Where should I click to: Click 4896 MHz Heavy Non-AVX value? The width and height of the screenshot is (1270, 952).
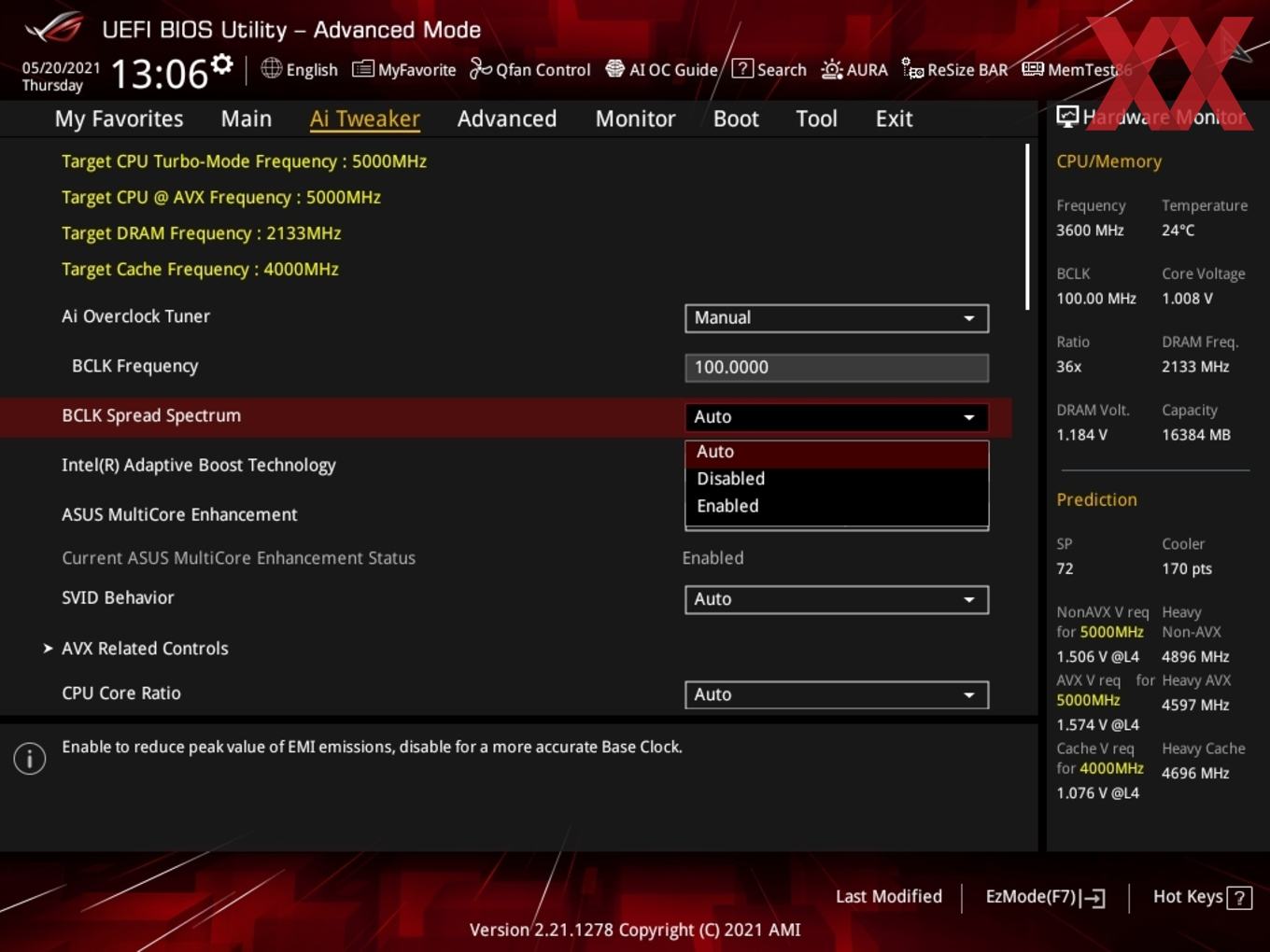[1195, 657]
